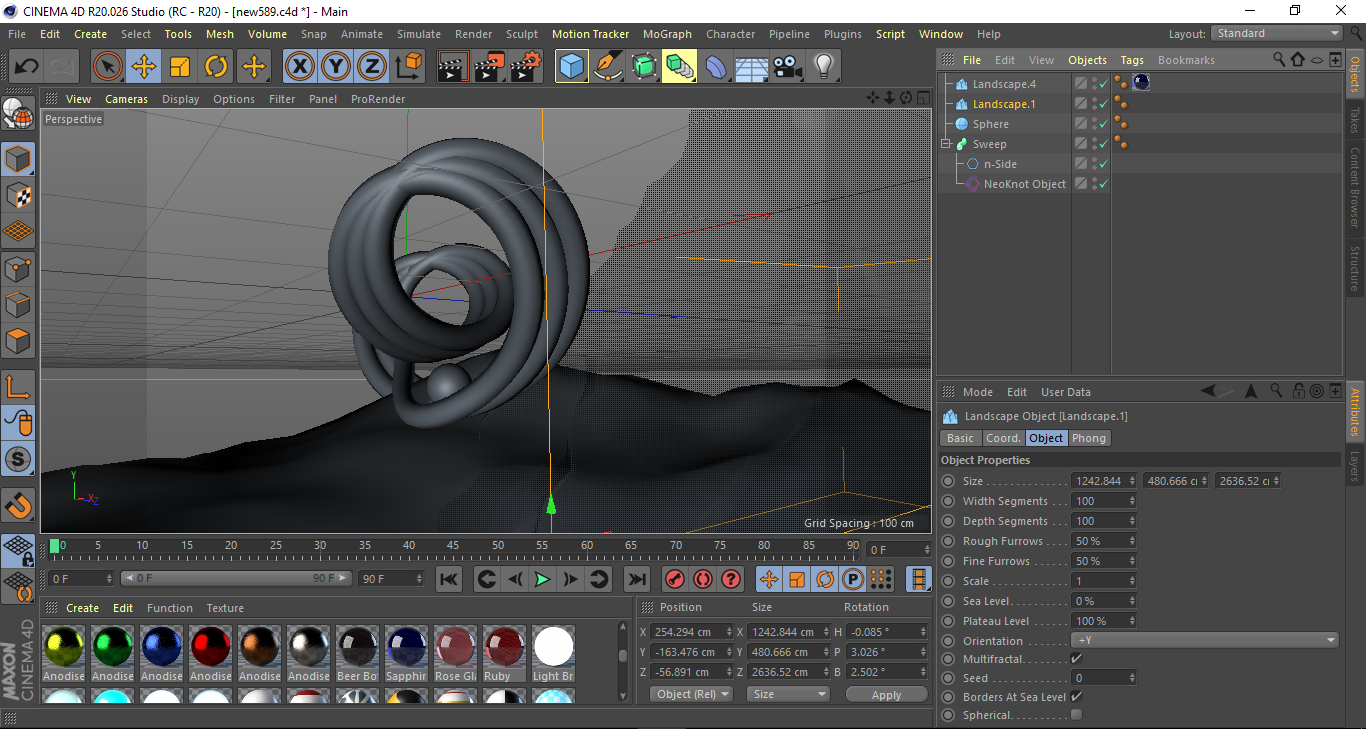Open the Layout Standard dropdown
Viewport: 1366px width, 729px height.
pos(1277,33)
